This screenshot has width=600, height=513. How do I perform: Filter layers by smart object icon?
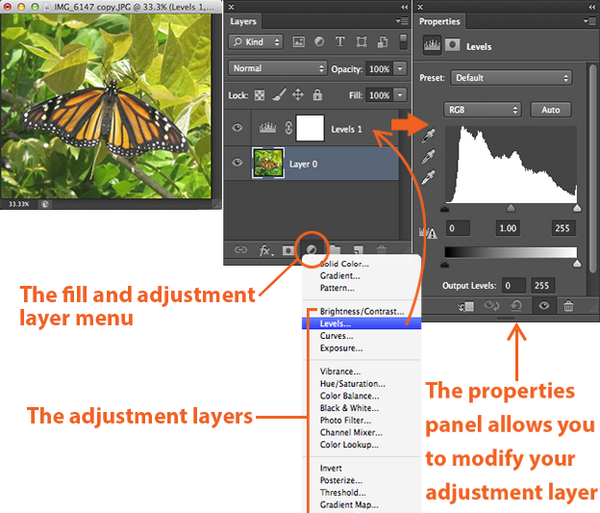(382, 42)
